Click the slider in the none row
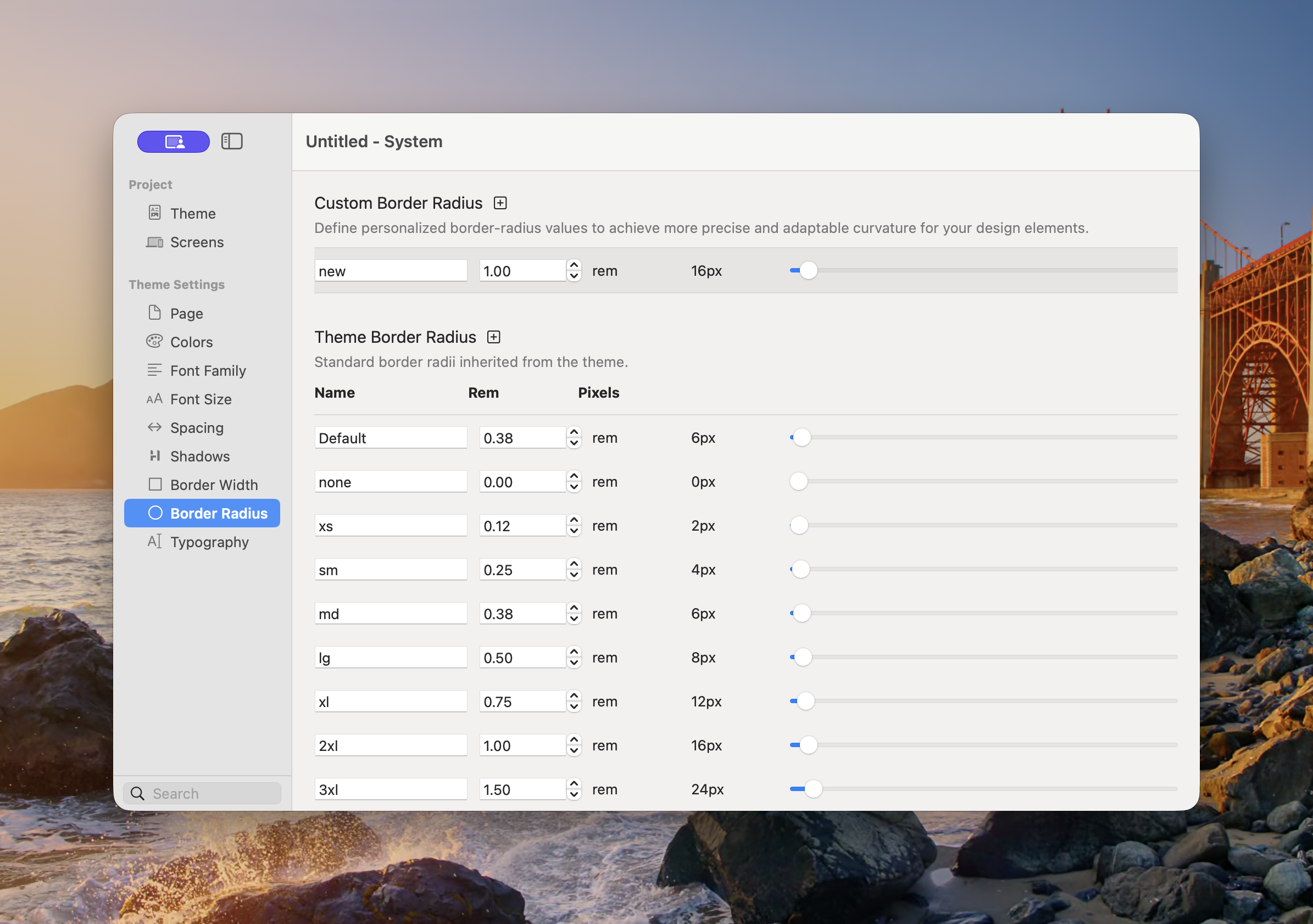 pyautogui.click(x=983, y=481)
